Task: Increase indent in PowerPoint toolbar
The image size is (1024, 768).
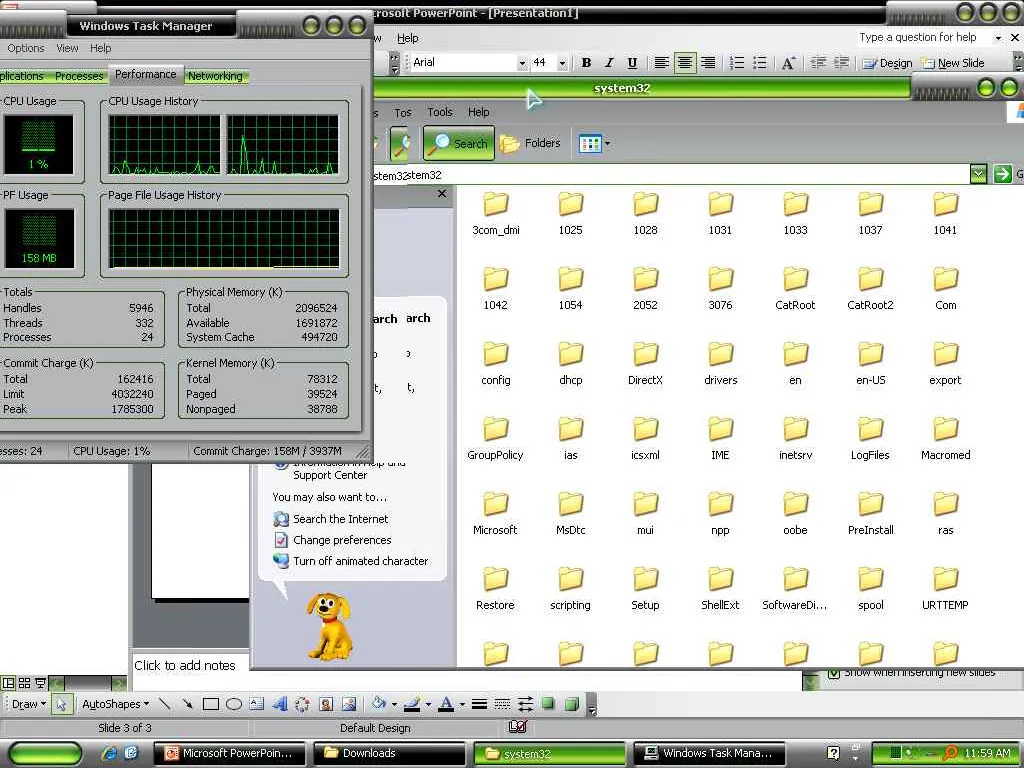Action: point(842,63)
